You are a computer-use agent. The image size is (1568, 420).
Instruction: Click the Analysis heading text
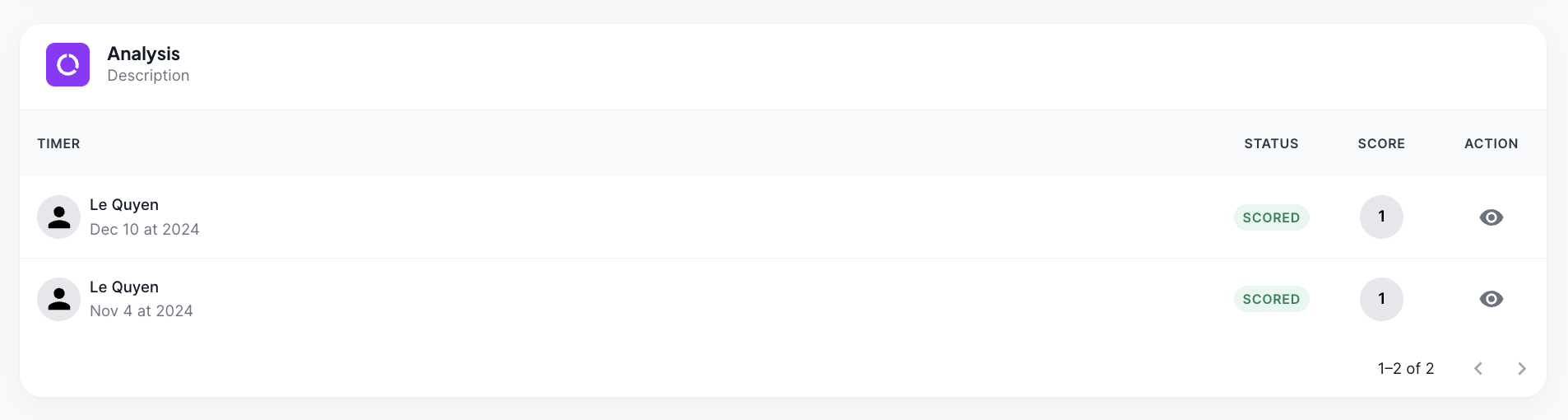143,54
